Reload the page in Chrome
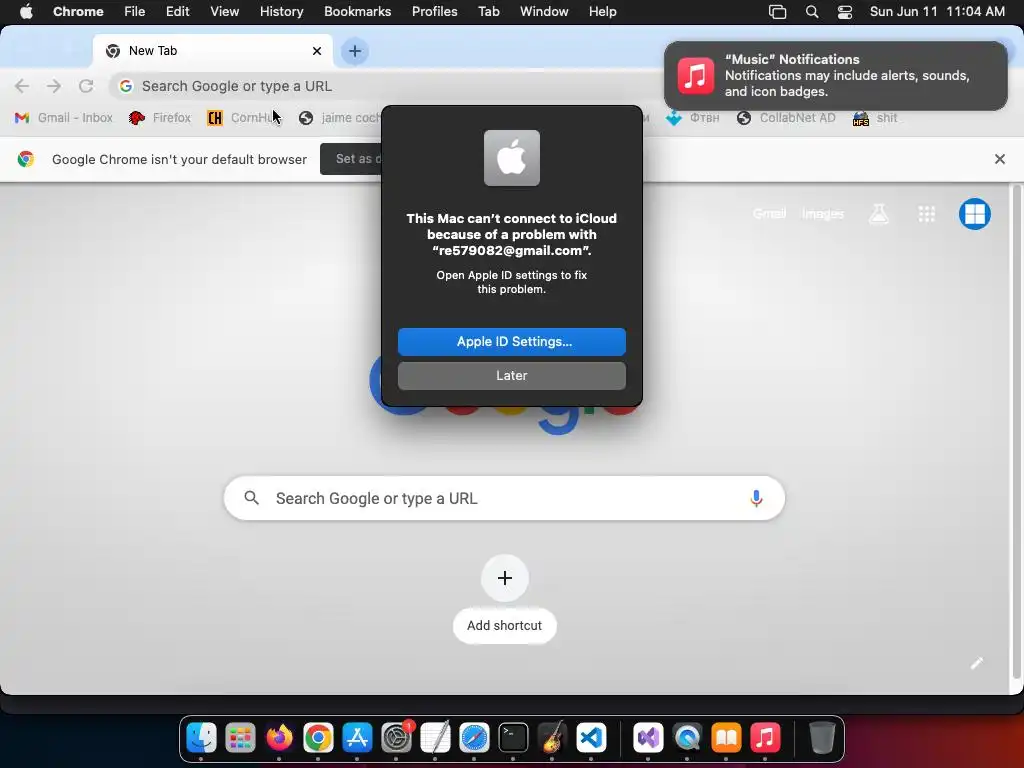The image size is (1024, 768). [86, 86]
